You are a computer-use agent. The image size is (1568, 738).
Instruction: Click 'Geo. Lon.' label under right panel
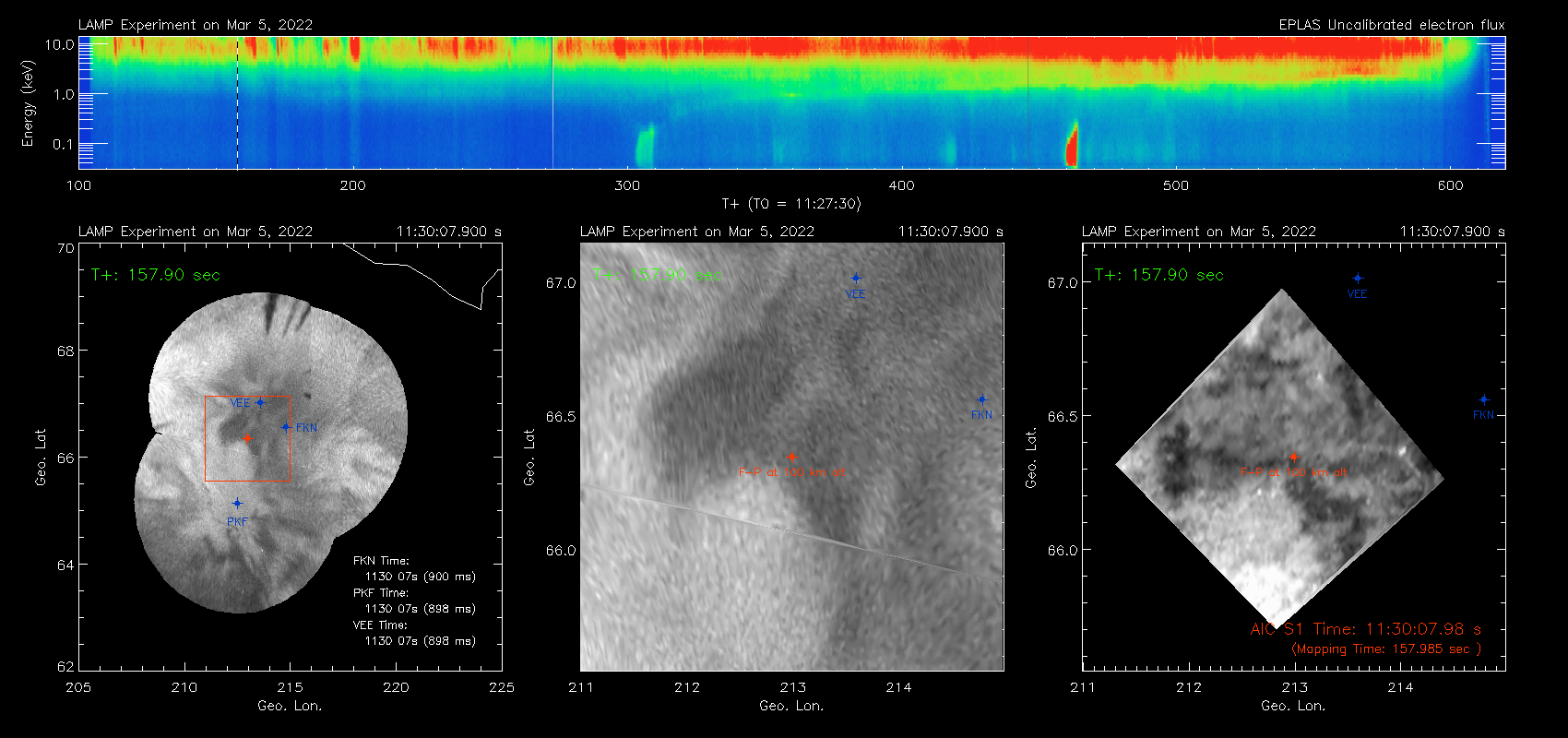[1293, 706]
